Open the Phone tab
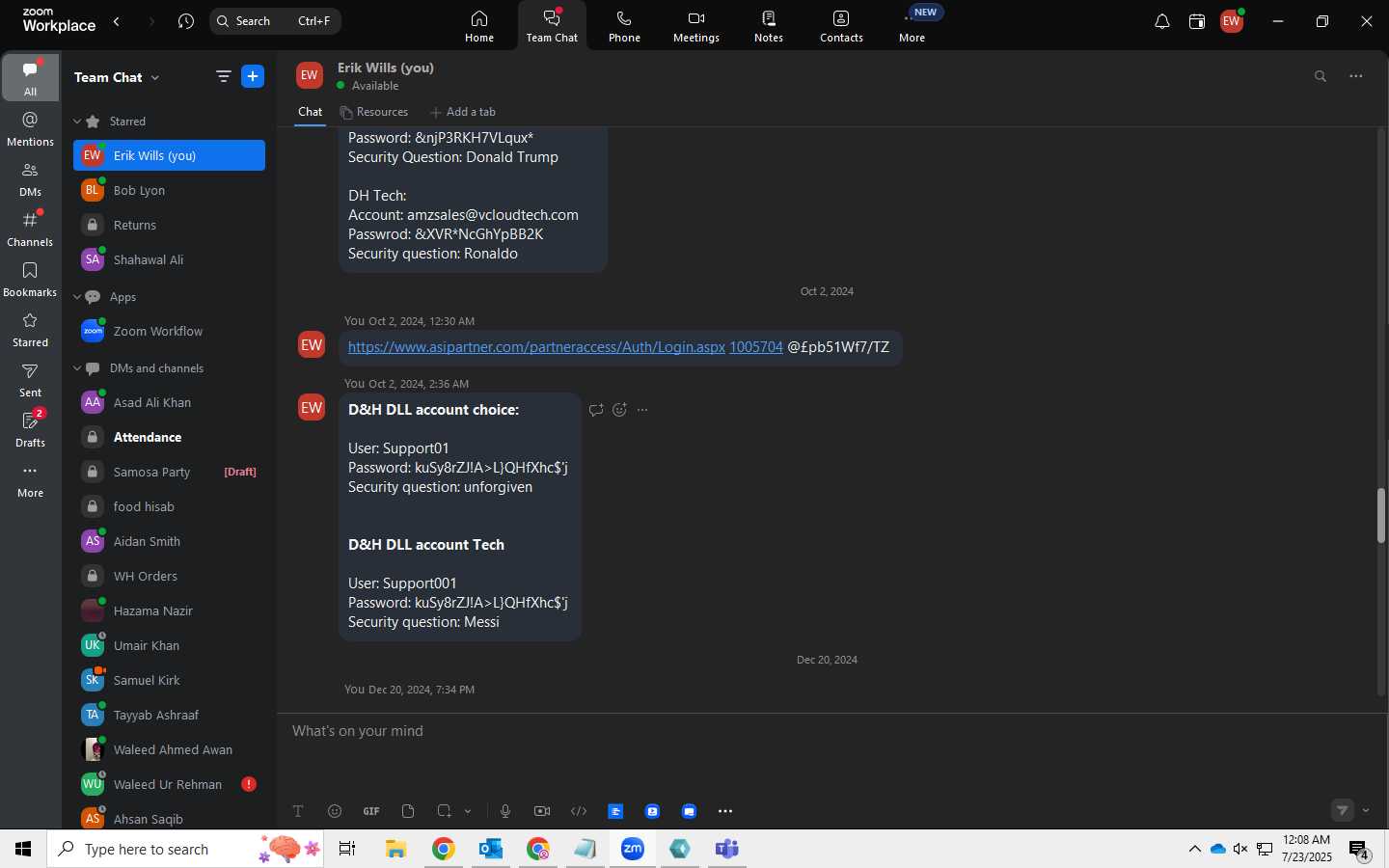 click(x=624, y=26)
